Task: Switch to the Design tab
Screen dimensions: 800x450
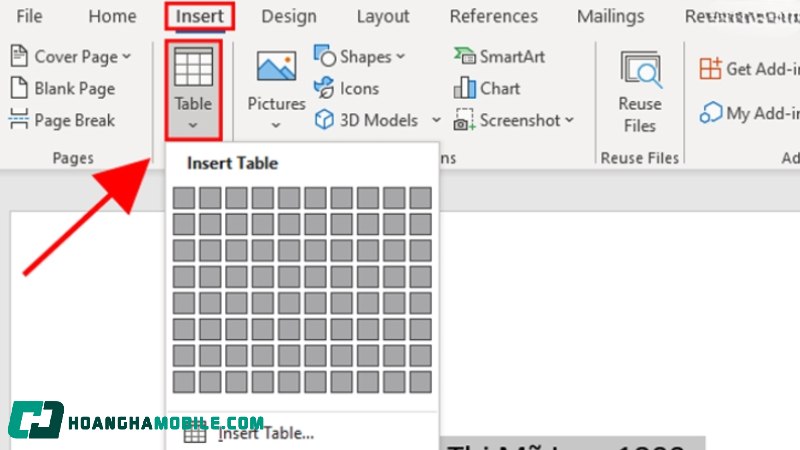Action: [x=287, y=16]
